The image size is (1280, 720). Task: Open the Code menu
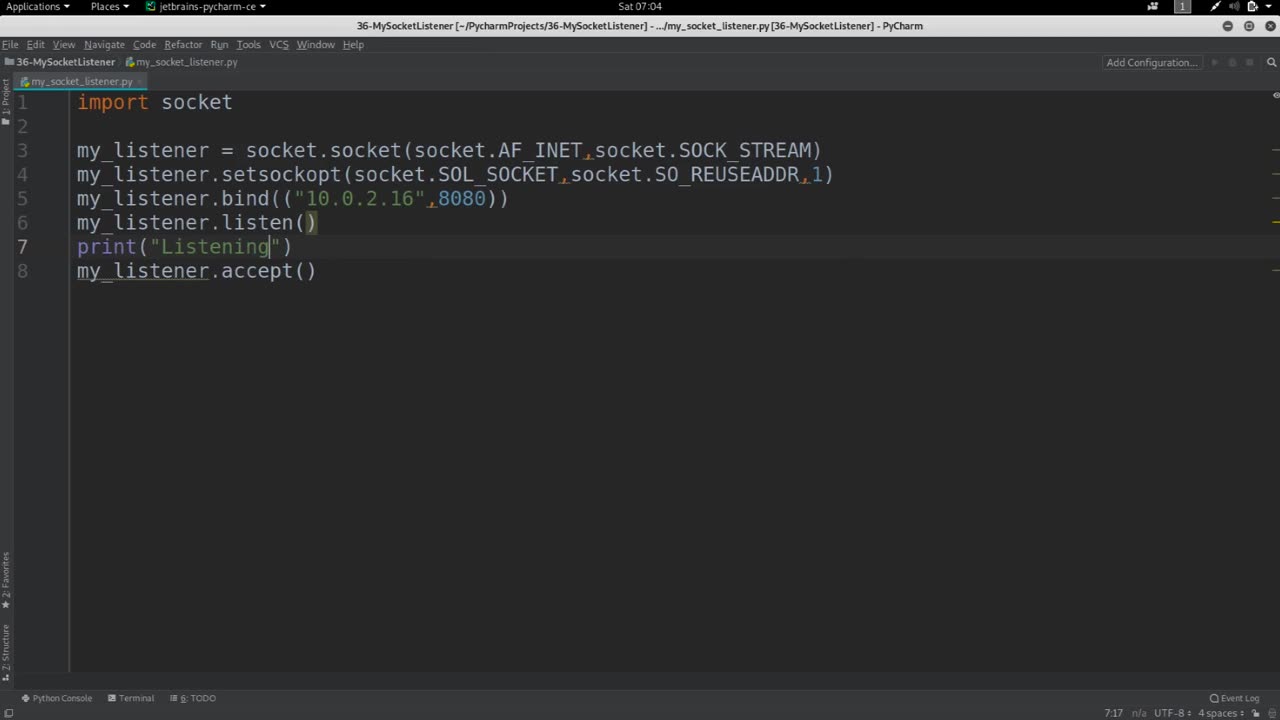(x=145, y=44)
